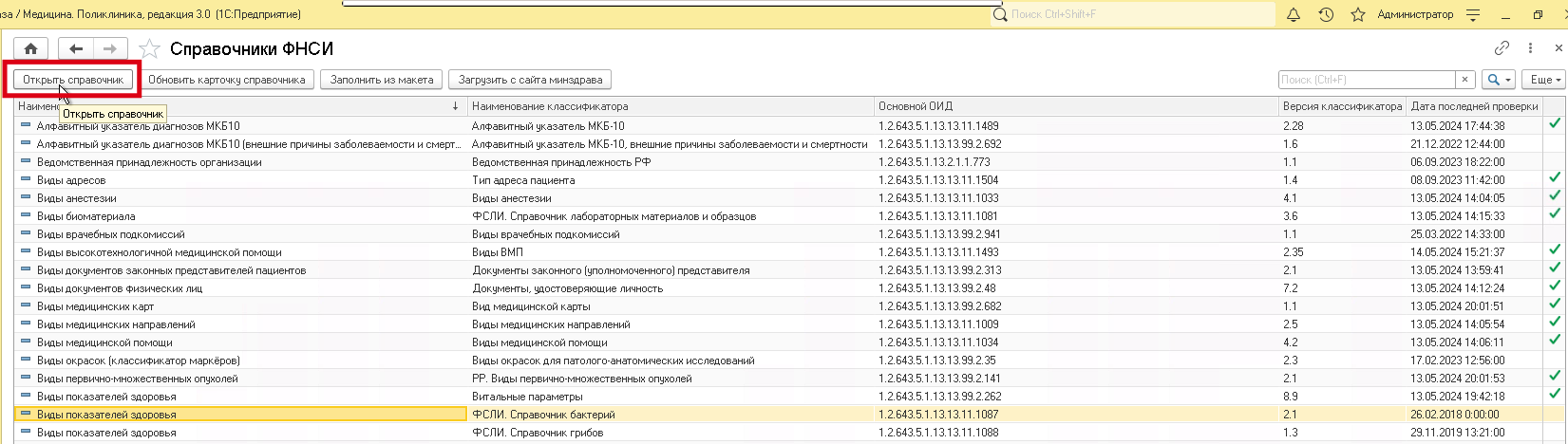Click Загрузить с сайта минздрава button

tap(530, 80)
